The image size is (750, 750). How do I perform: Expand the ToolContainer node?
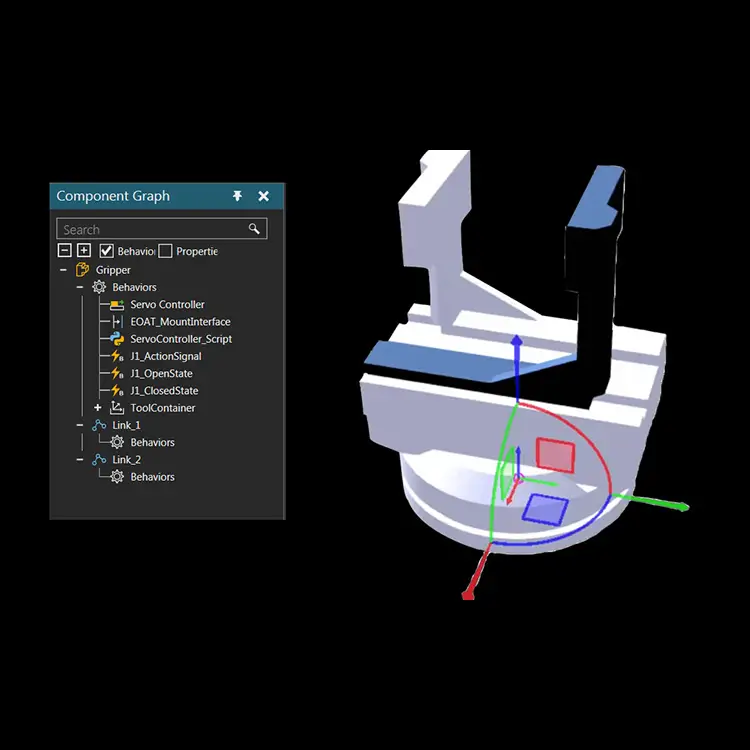tap(98, 408)
